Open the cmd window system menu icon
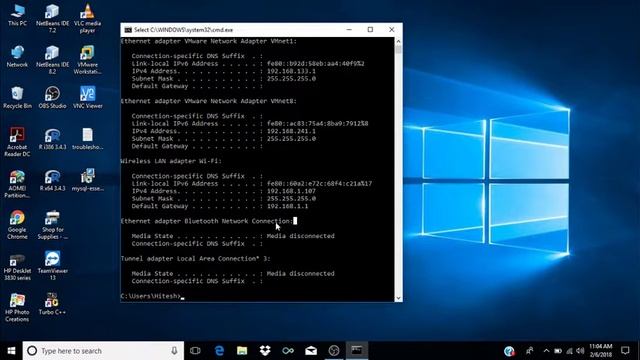640x360 pixels. coord(128,30)
